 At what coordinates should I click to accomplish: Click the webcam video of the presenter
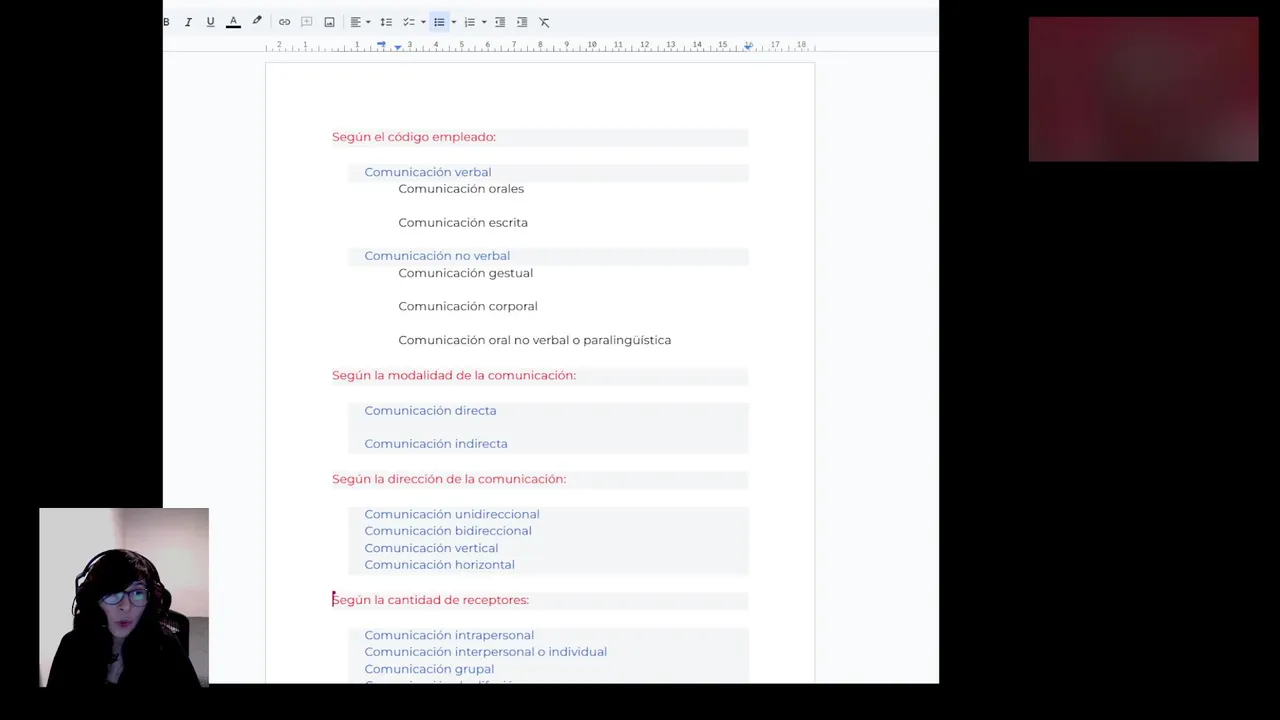pyautogui.click(x=124, y=597)
